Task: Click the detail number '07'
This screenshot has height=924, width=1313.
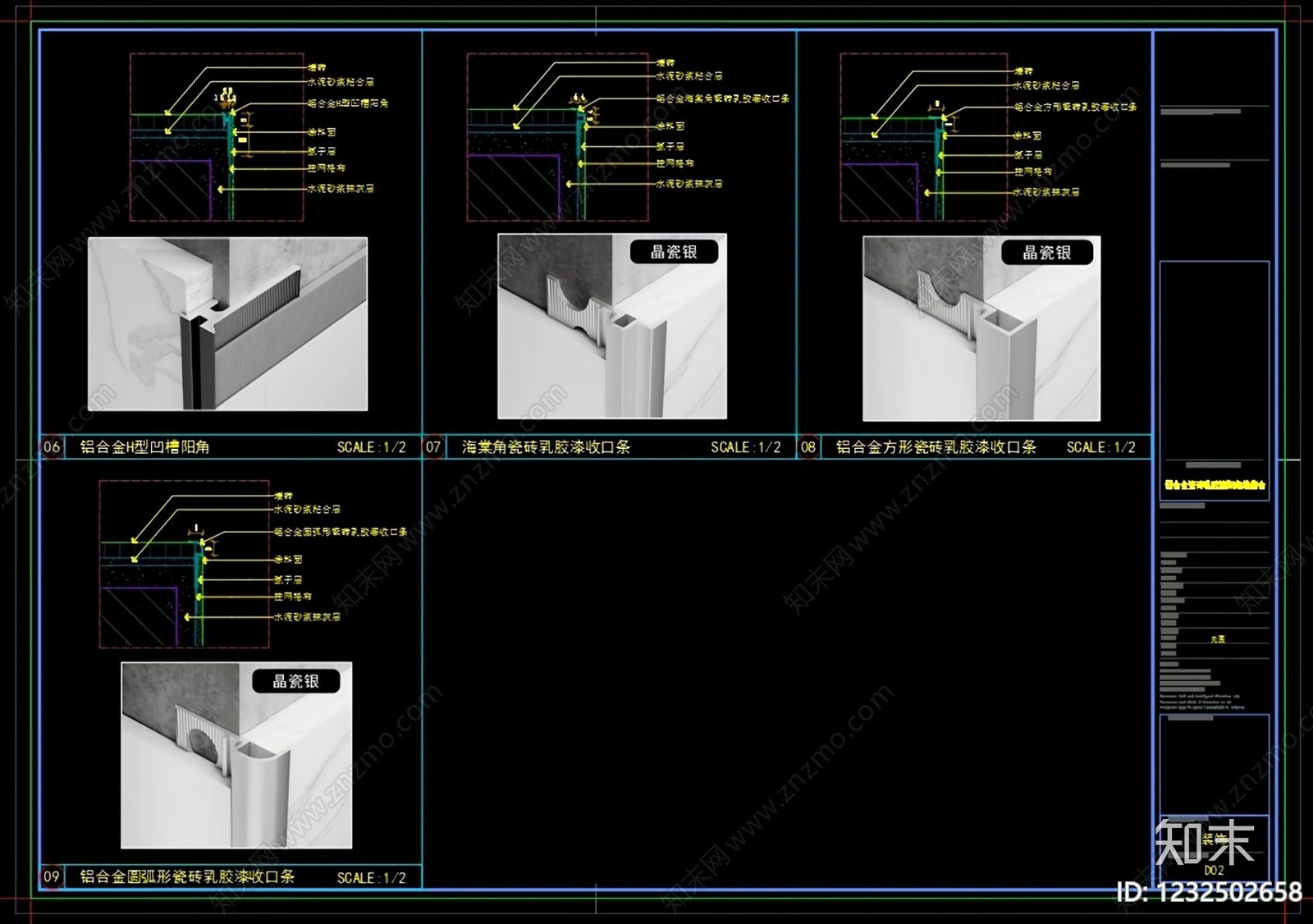Action: pos(433,447)
